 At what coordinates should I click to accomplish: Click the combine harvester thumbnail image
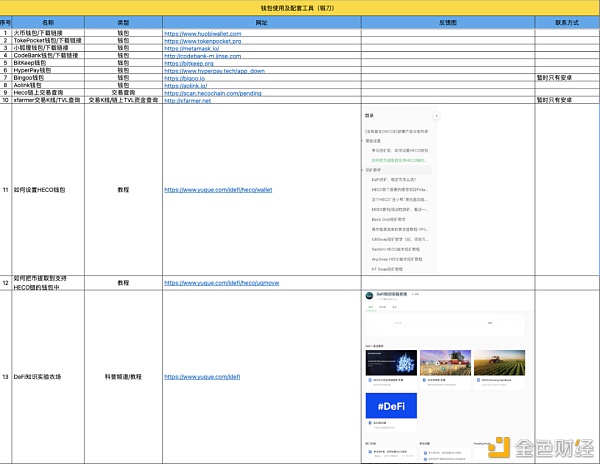445,363
